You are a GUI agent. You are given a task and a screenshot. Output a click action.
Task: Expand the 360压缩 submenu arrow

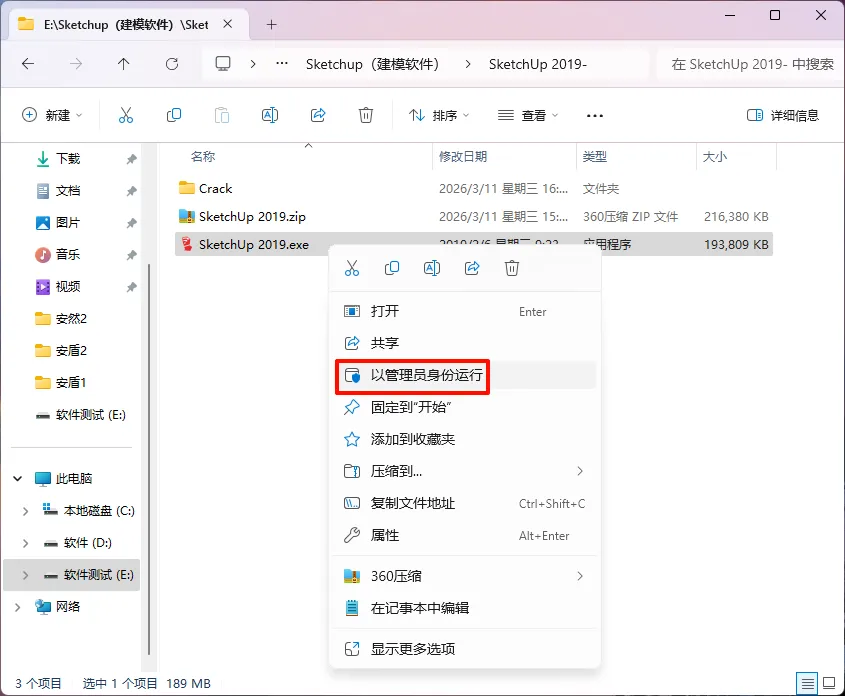pyautogui.click(x=580, y=576)
